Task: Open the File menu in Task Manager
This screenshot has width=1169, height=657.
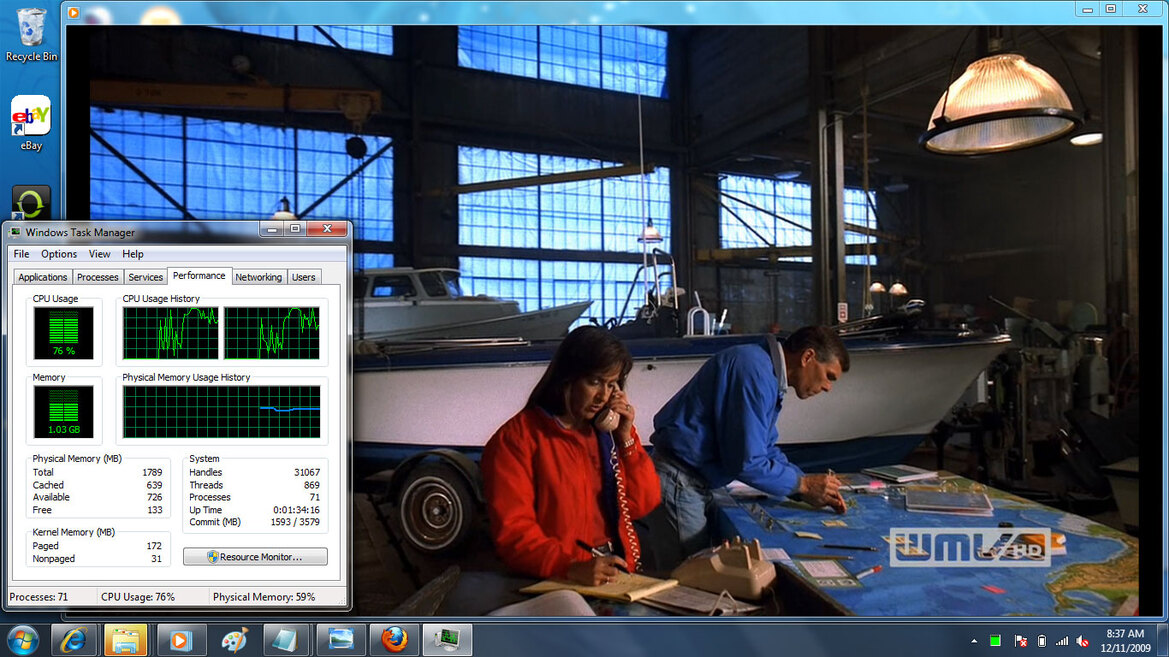Action: point(22,254)
